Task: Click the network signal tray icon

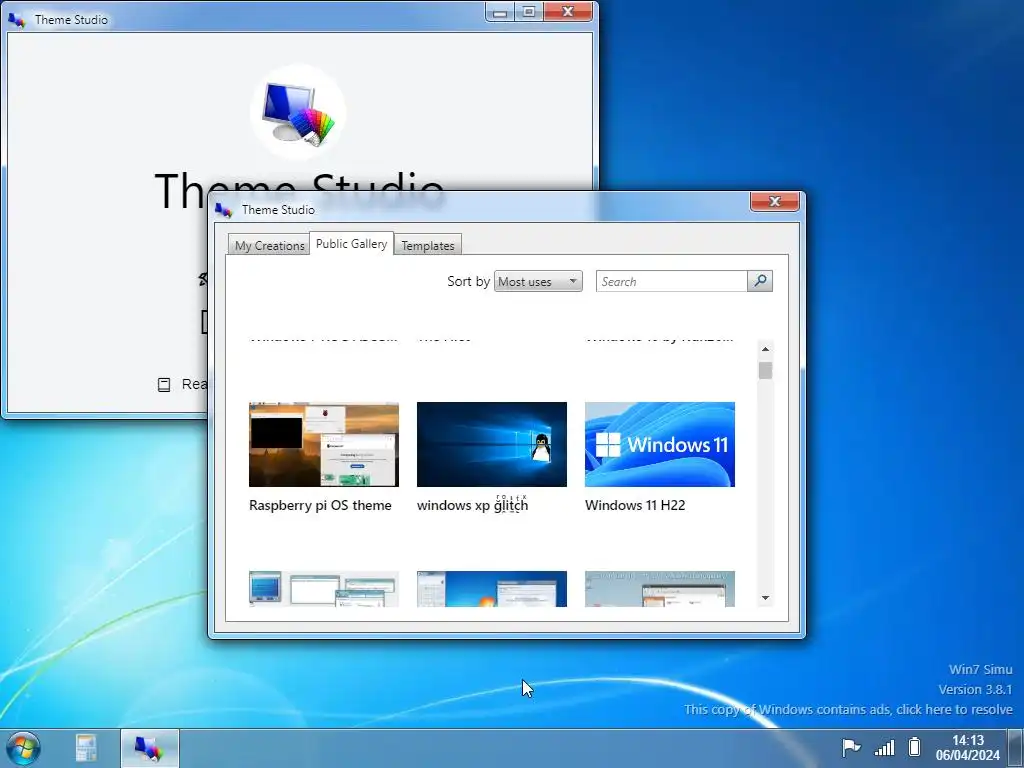Action: (884, 747)
